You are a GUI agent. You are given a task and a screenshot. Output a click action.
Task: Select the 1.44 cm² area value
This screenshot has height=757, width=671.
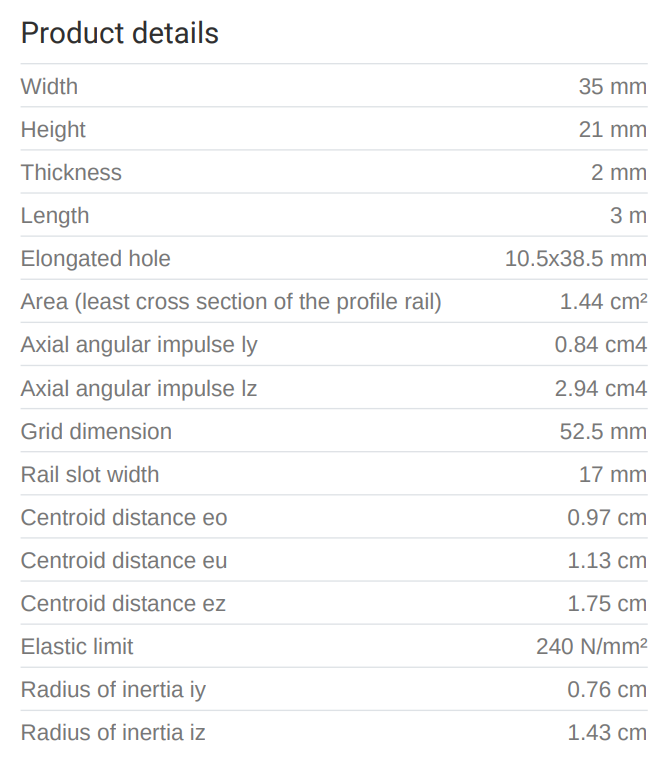(603, 301)
